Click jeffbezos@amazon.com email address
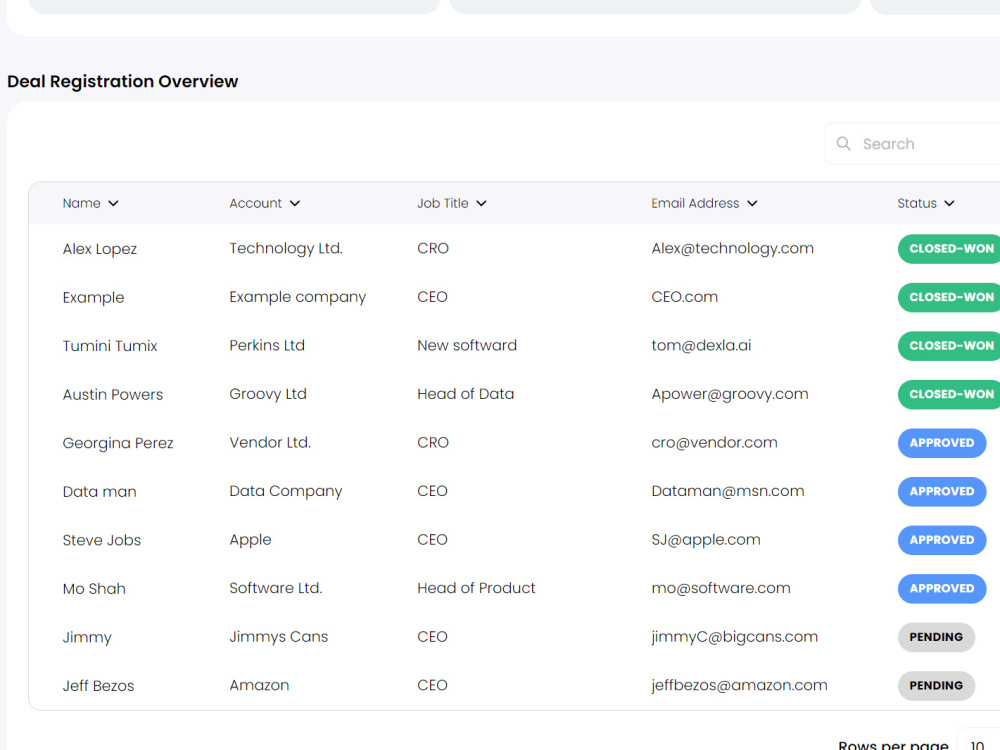Viewport: 1000px width, 750px height. click(739, 686)
